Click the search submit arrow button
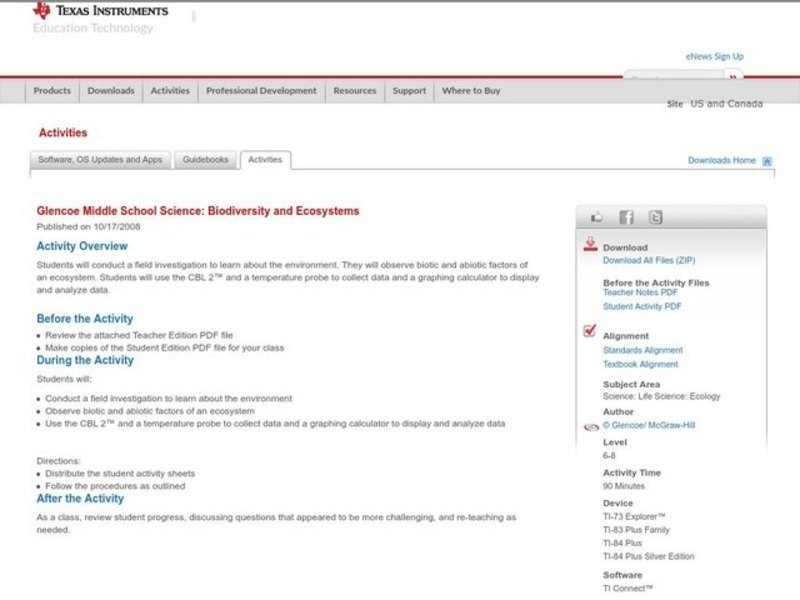The width and height of the screenshot is (800, 600). tap(733, 77)
